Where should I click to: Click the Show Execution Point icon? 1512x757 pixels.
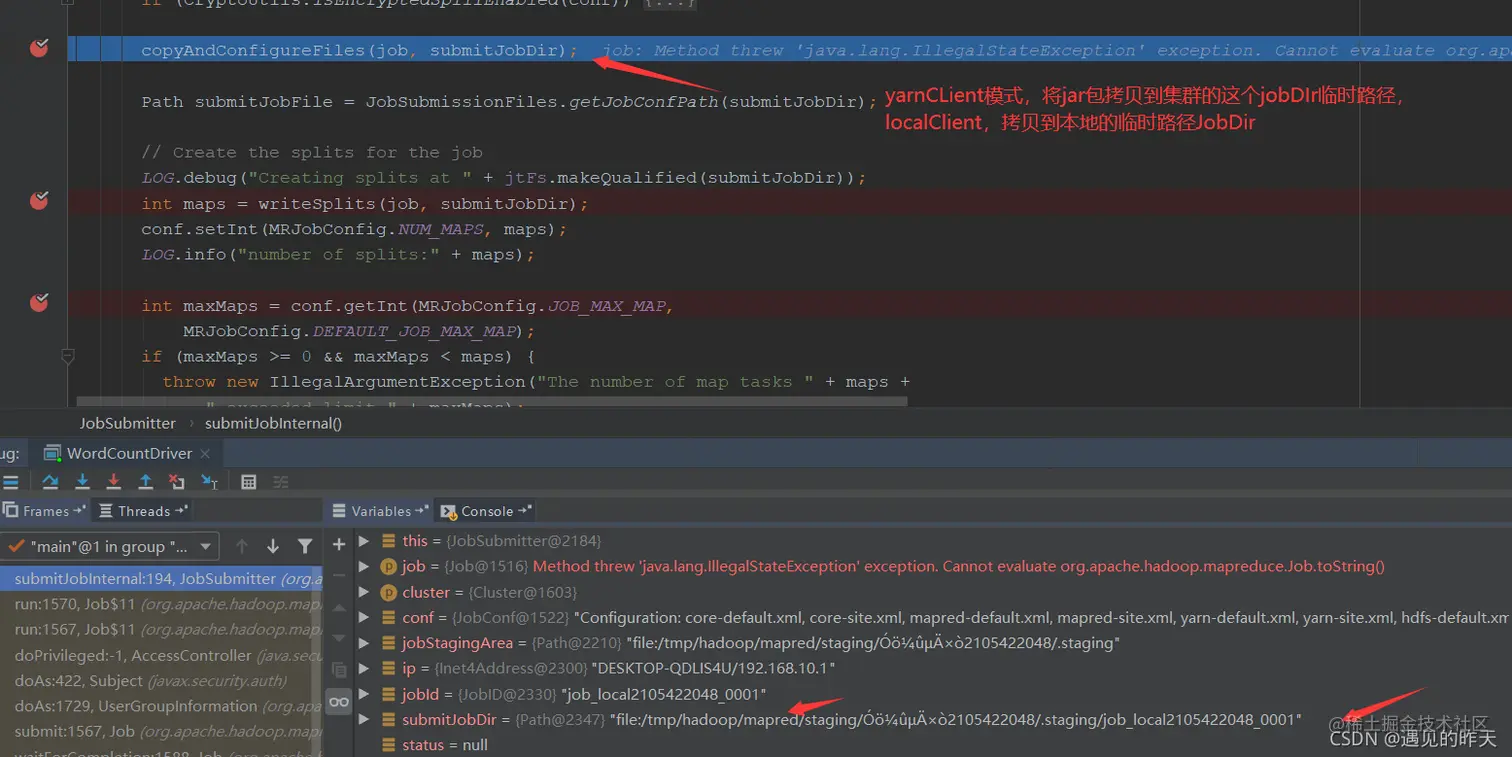(9, 481)
